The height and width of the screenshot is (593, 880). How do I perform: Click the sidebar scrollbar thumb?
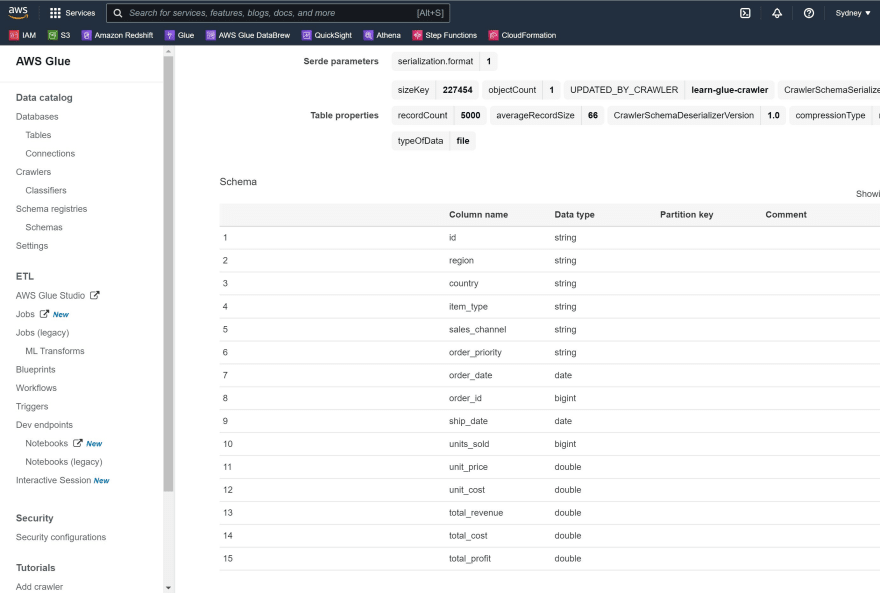(168, 274)
